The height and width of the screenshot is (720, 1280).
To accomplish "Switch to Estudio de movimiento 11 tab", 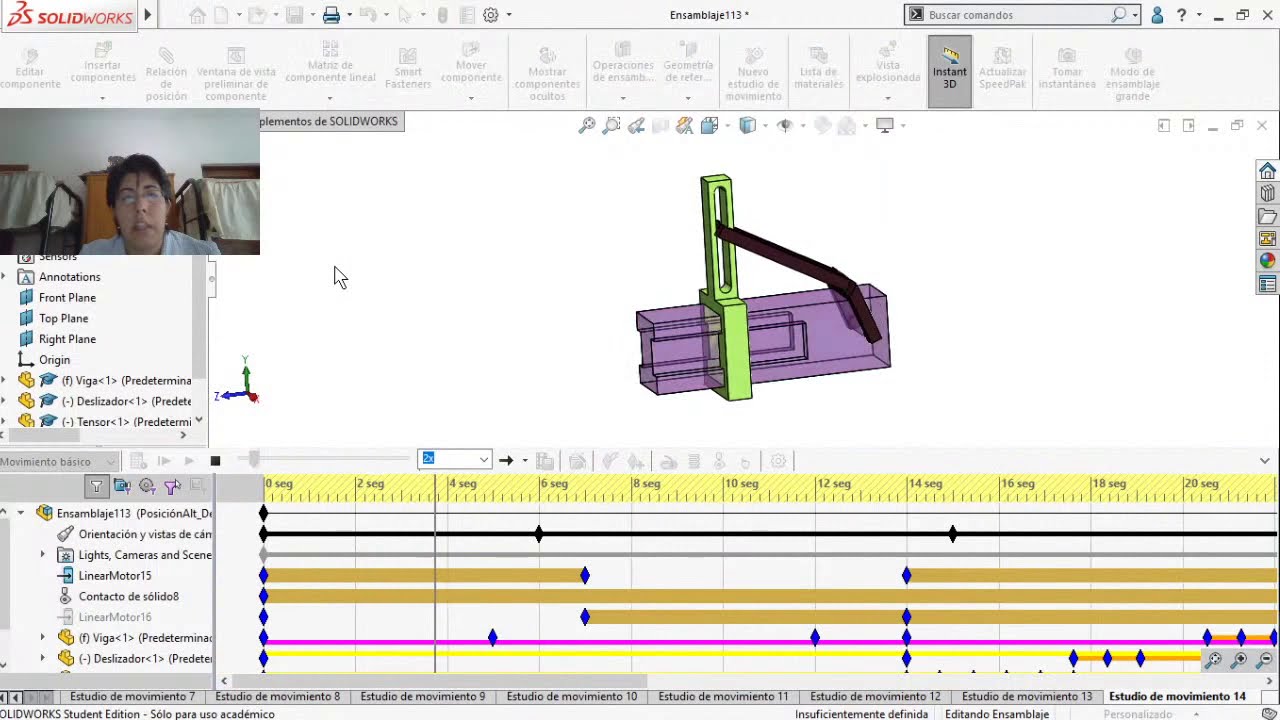I will [x=723, y=696].
